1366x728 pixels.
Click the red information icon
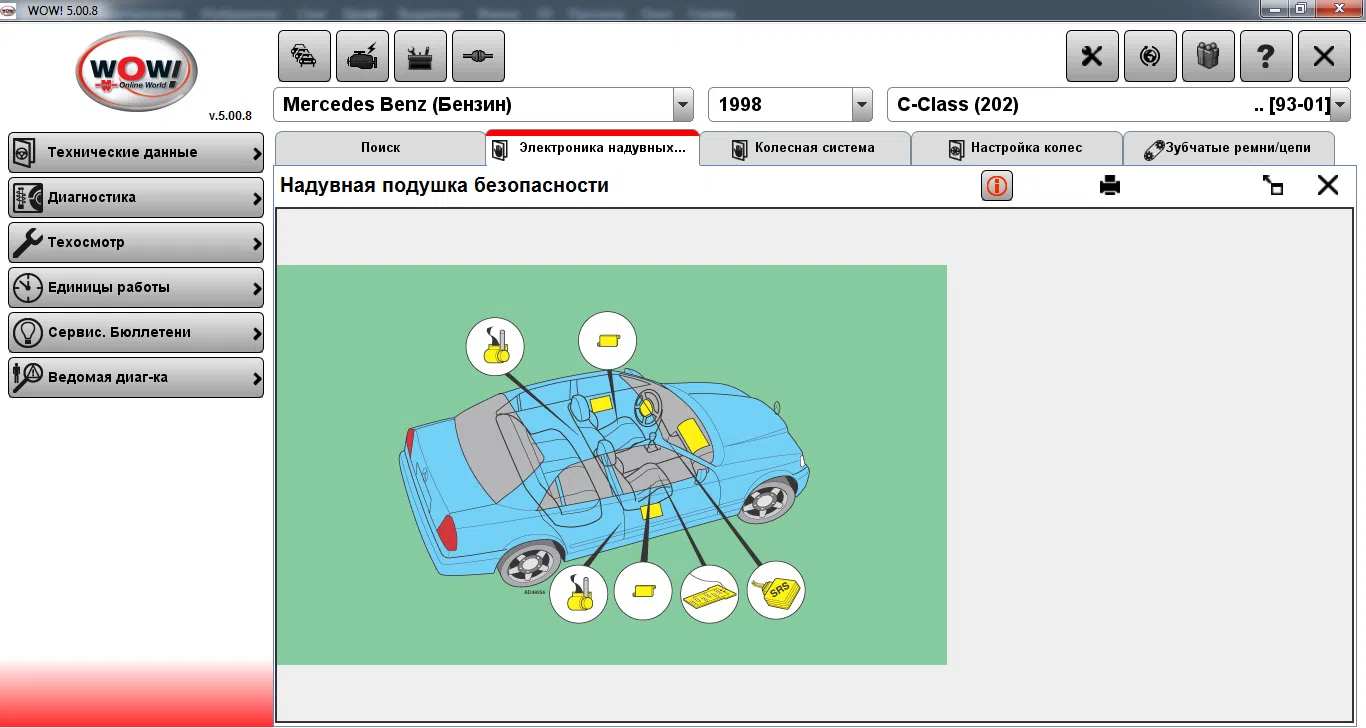pyautogui.click(x=997, y=186)
